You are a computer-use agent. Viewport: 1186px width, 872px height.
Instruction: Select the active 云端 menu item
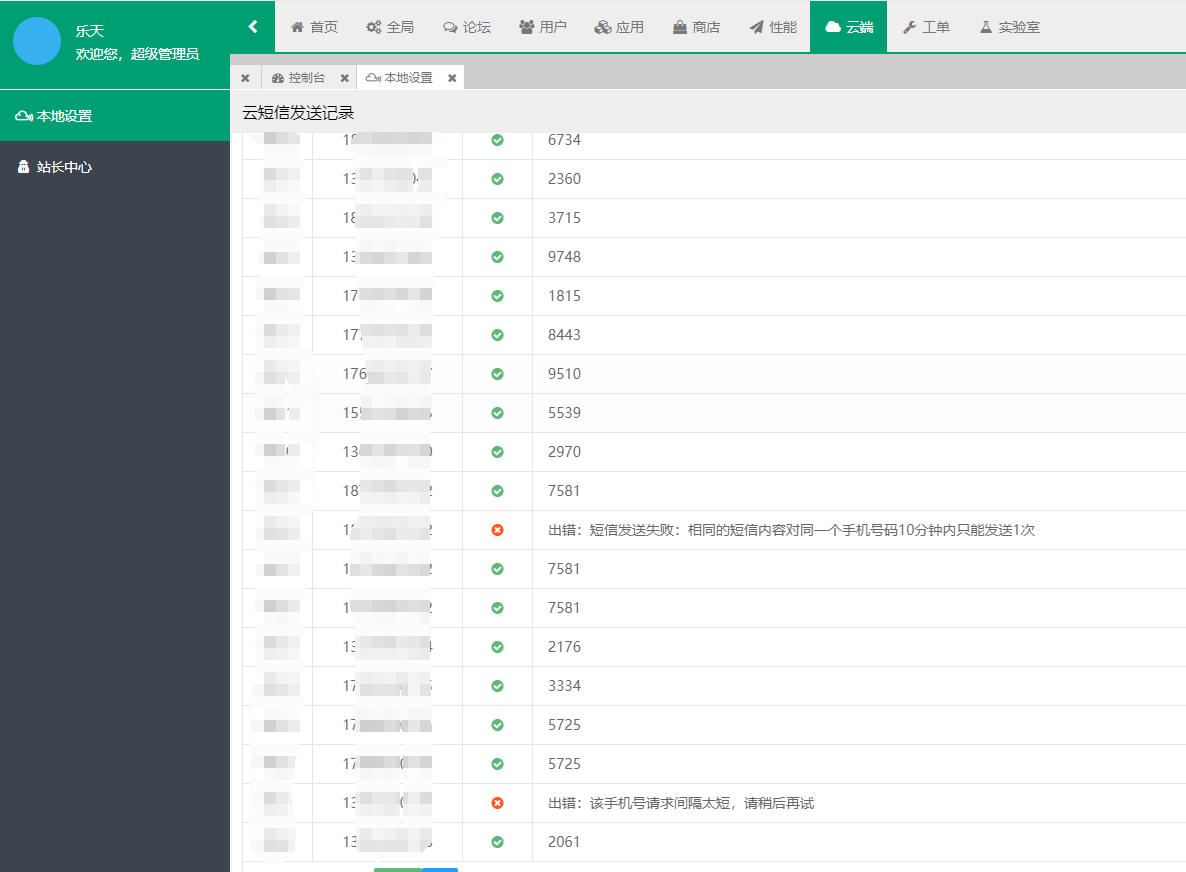[x=849, y=27]
